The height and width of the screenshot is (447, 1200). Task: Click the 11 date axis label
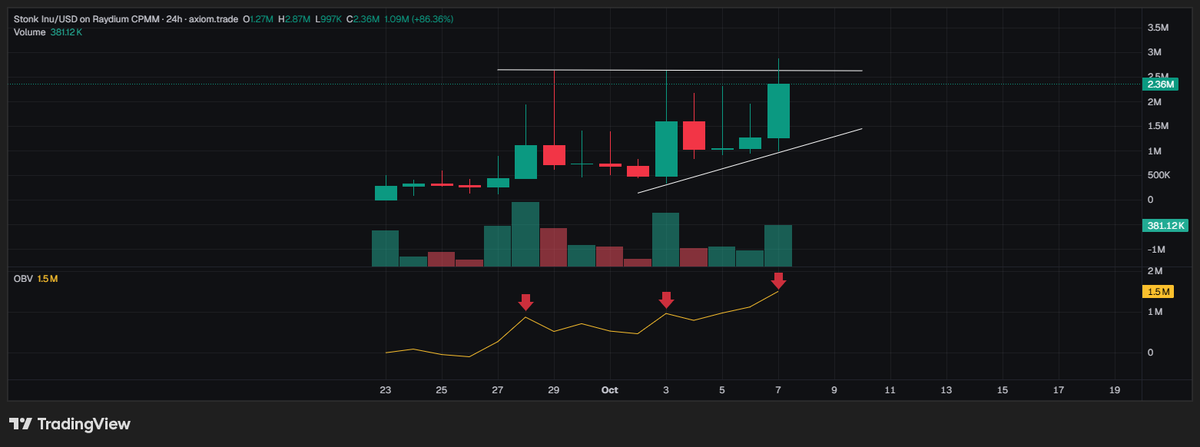890,389
